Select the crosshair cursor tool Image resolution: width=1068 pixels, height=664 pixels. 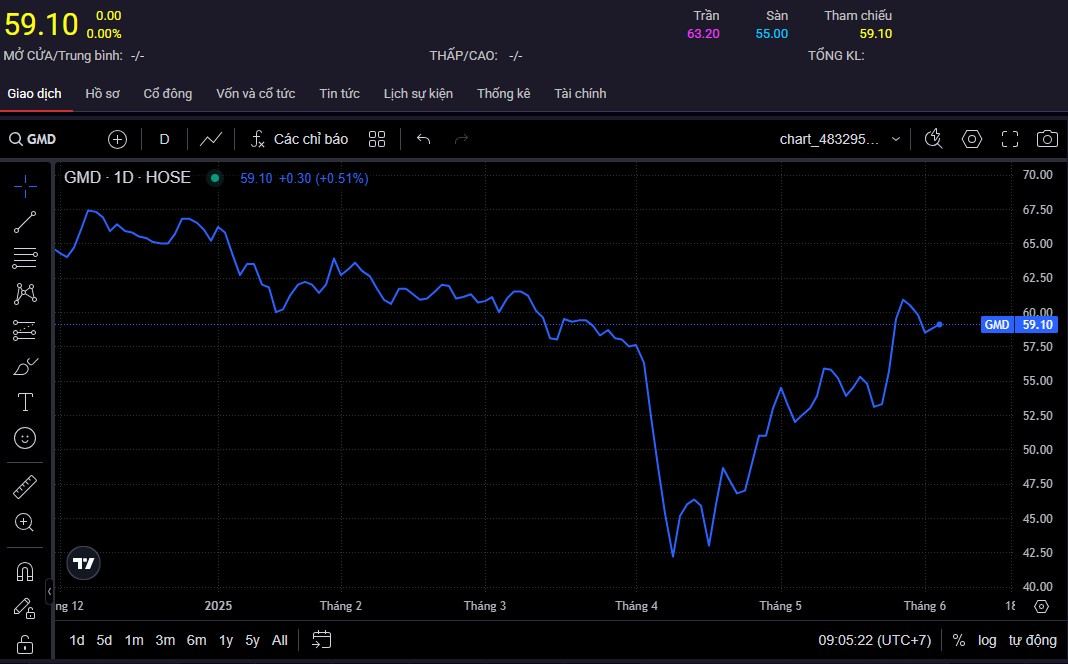point(25,186)
